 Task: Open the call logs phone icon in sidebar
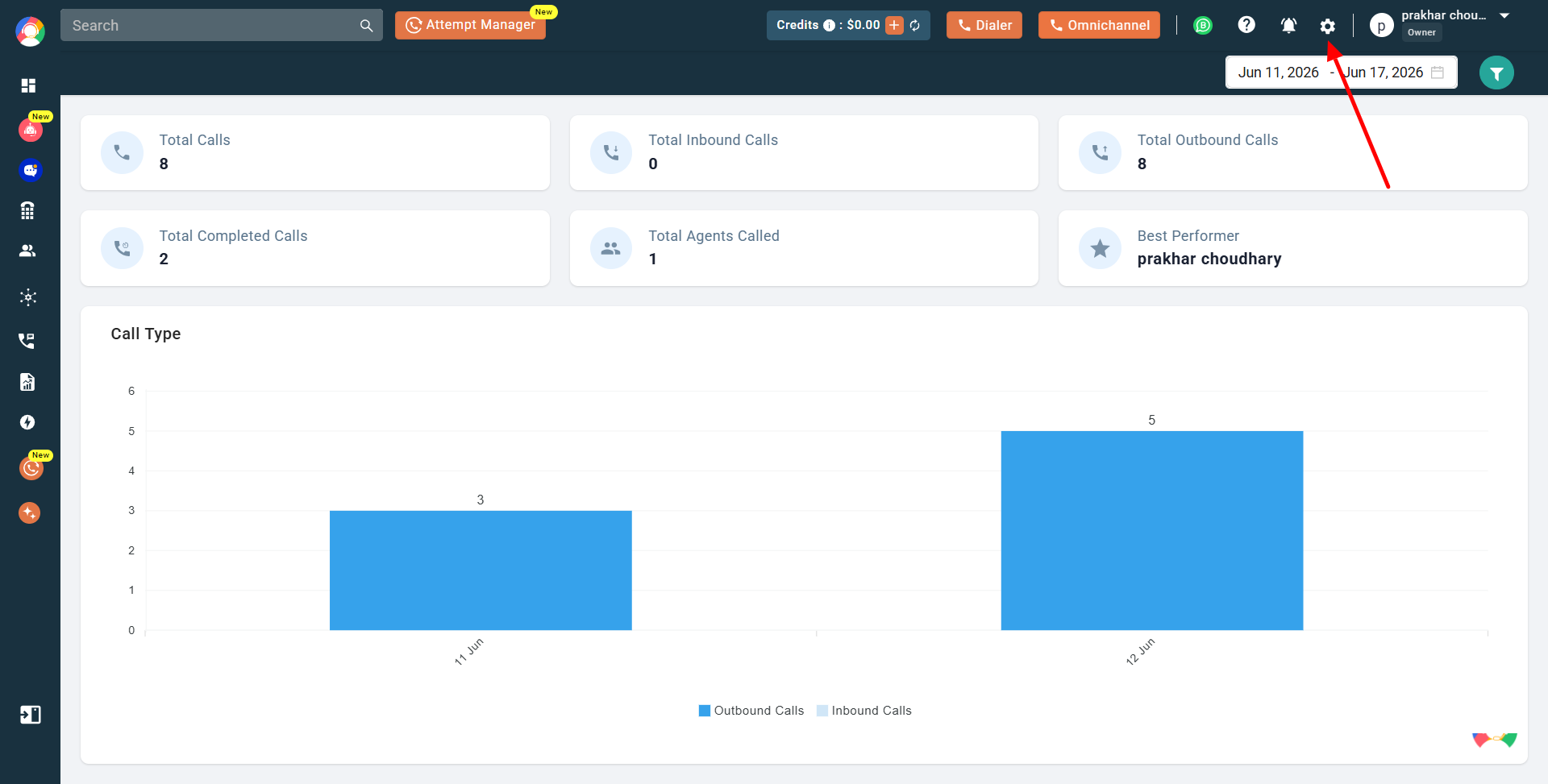click(27, 341)
